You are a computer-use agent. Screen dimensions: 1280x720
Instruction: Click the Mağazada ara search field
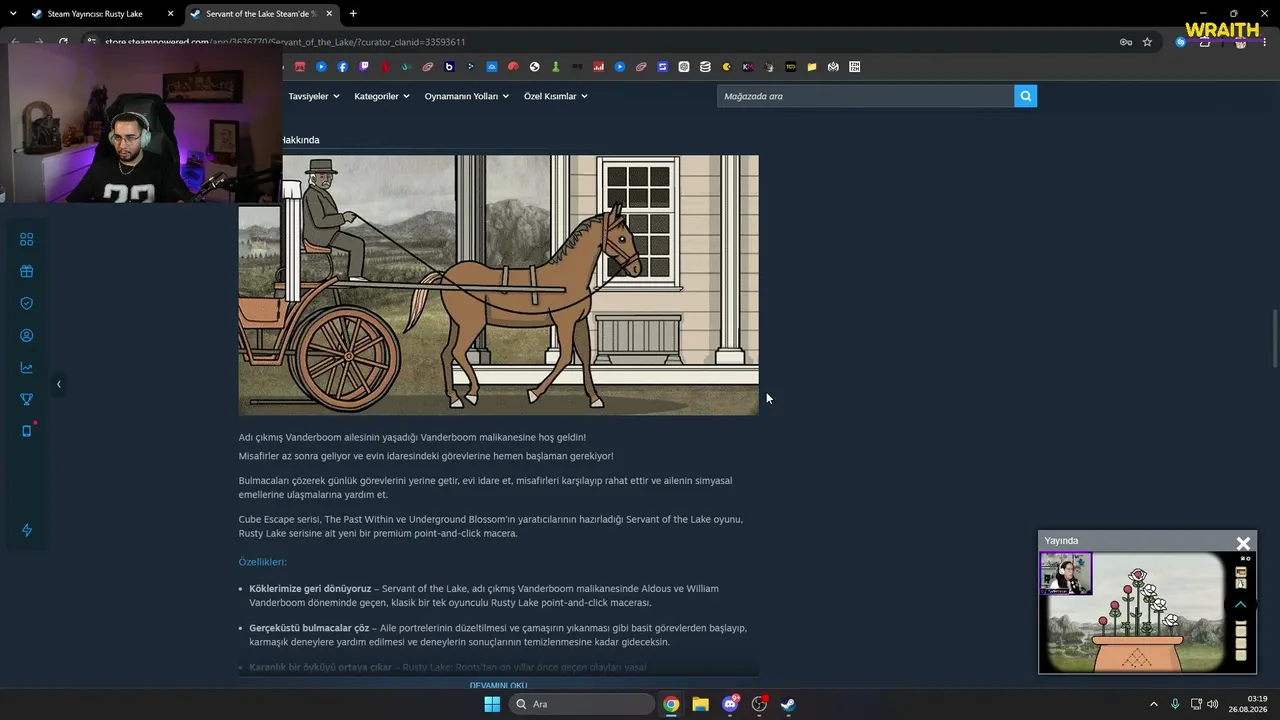(866, 96)
